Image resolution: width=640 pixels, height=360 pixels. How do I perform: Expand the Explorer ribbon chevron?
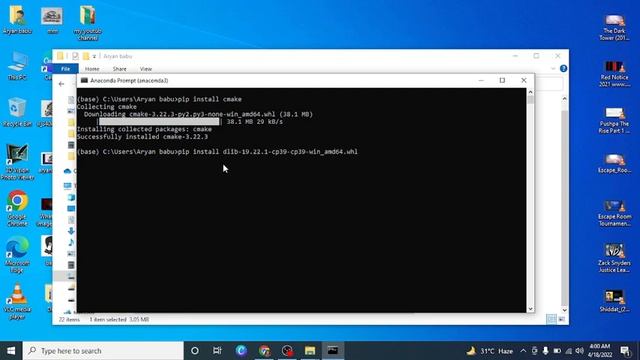(x=553, y=69)
